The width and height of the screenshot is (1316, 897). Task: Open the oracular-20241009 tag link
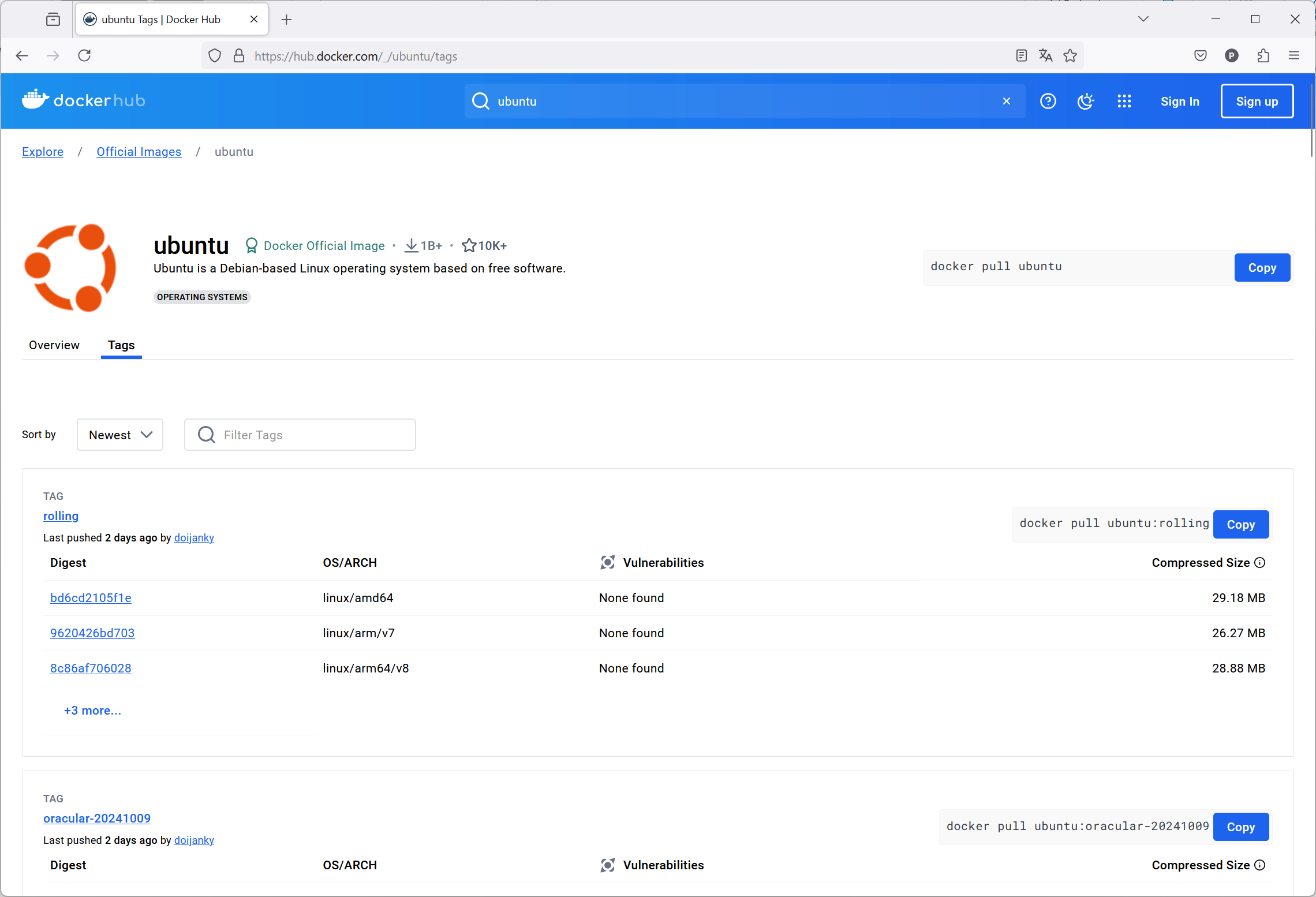click(97, 818)
